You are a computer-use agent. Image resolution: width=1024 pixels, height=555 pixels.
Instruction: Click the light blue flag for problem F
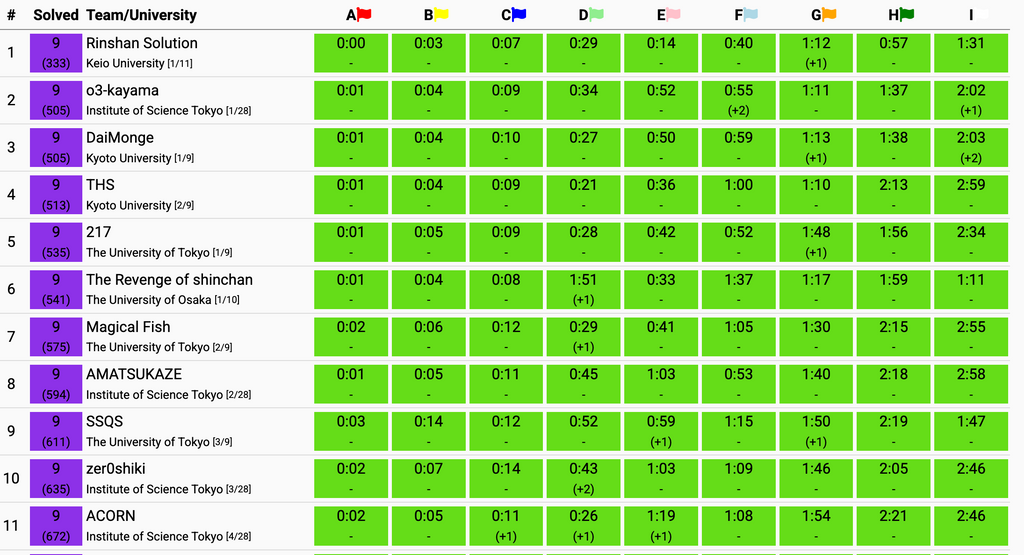click(752, 14)
